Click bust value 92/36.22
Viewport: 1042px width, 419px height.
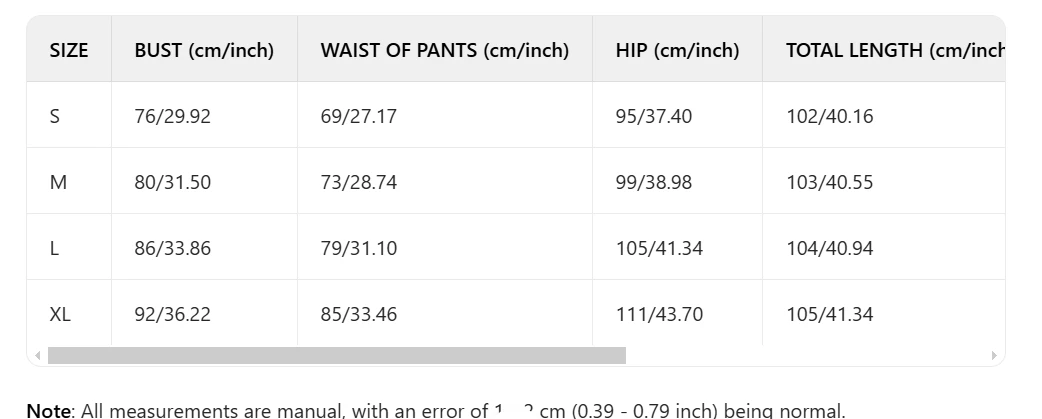point(172,314)
